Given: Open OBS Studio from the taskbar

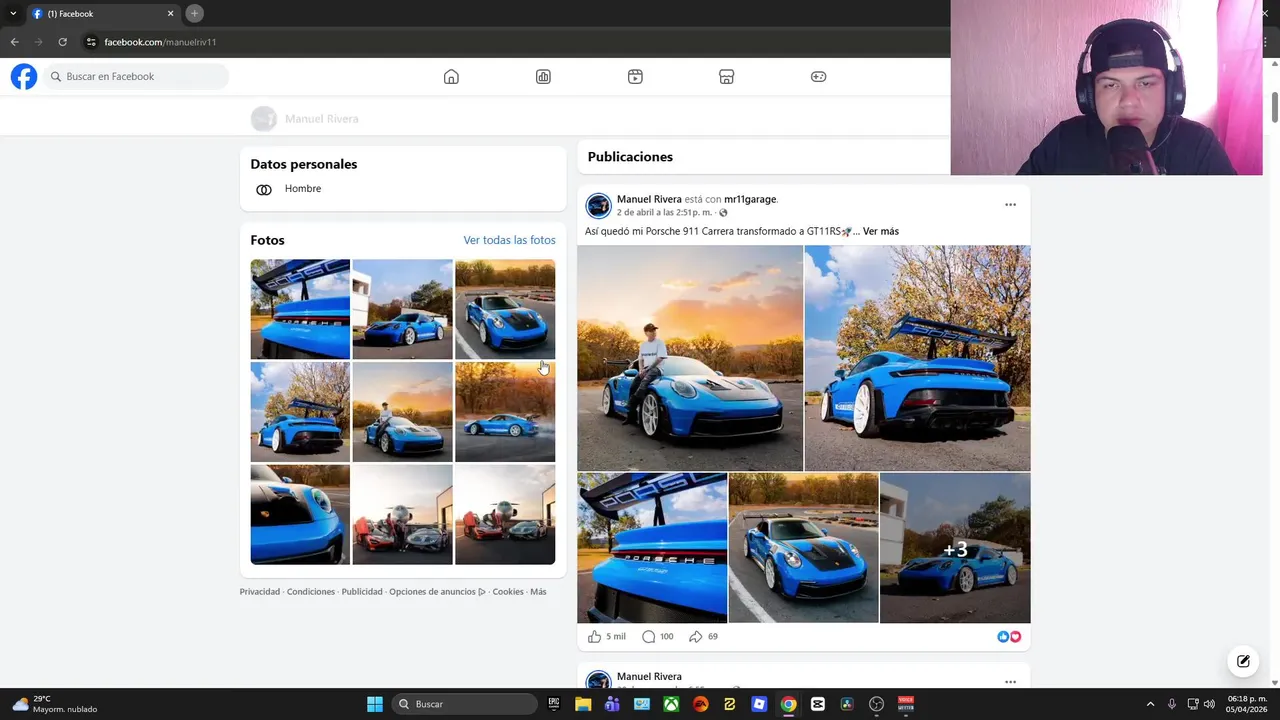Looking at the screenshot, I should 877,704.
